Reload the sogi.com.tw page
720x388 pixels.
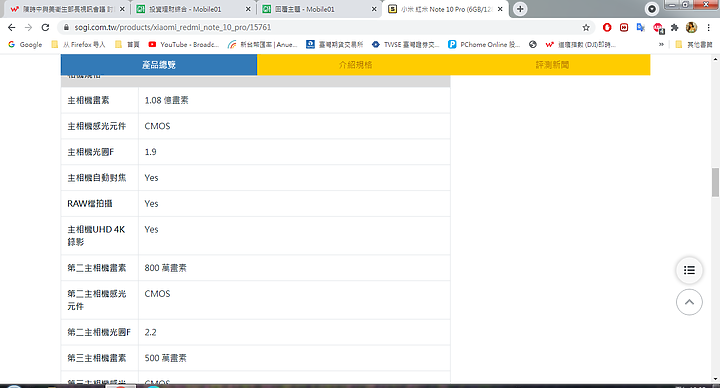tap(45, 28)
